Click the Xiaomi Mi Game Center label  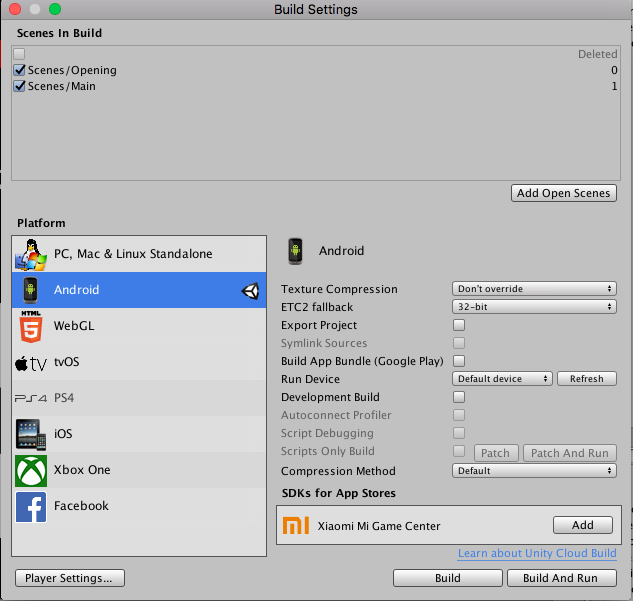[379, 526]
